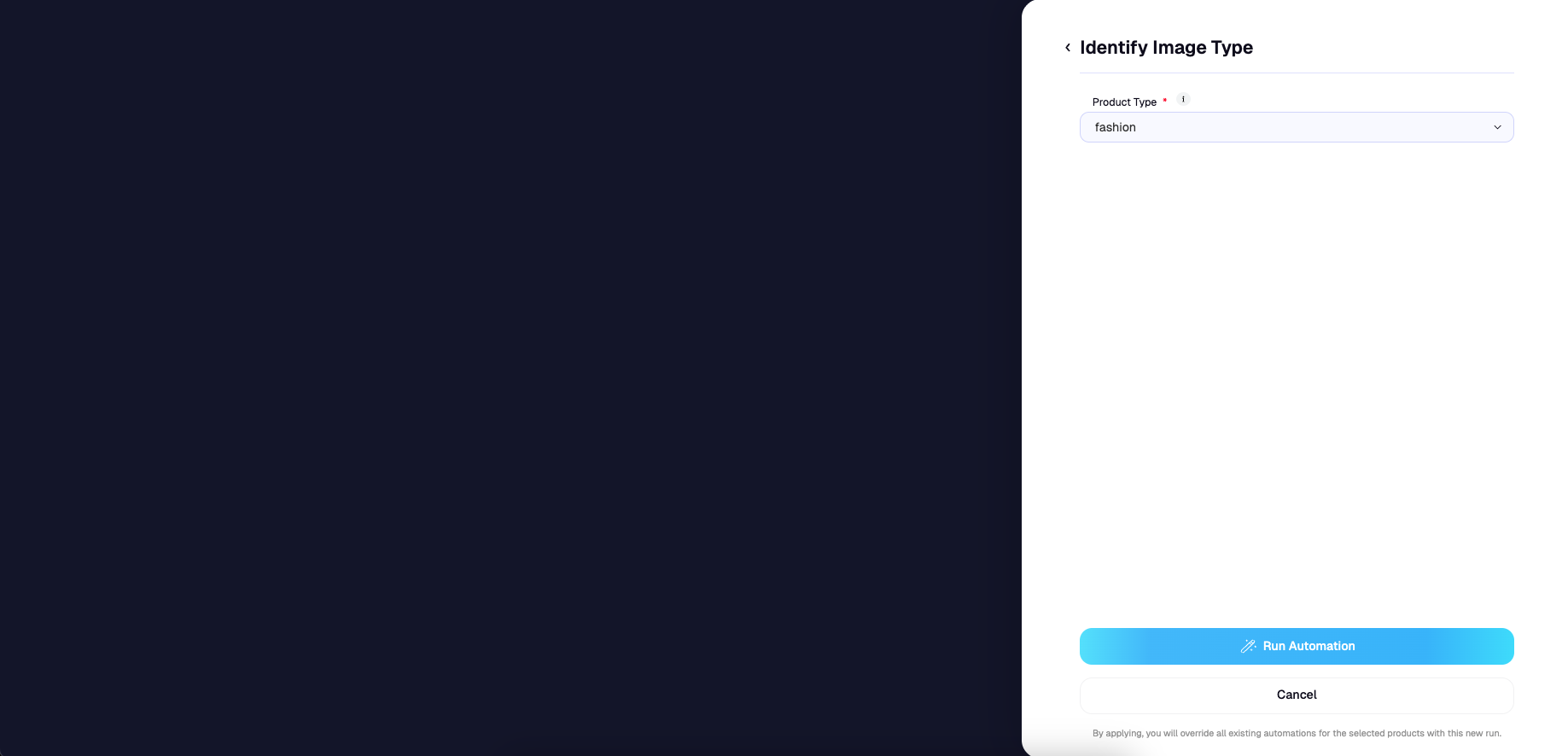The image size is (1568, 756).
Task: Click the empty white area of the side panel
Action: [1297, 384]
